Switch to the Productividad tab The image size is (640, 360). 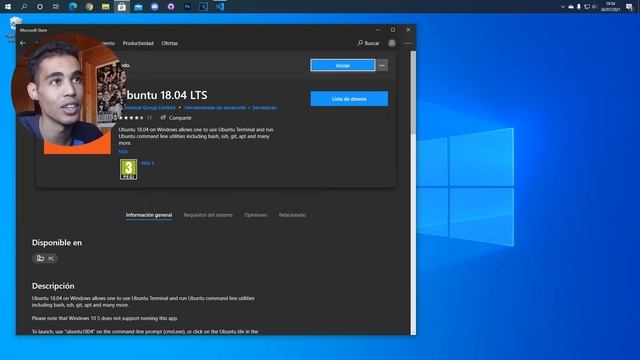pyautogui.click(x=138, y=43)
